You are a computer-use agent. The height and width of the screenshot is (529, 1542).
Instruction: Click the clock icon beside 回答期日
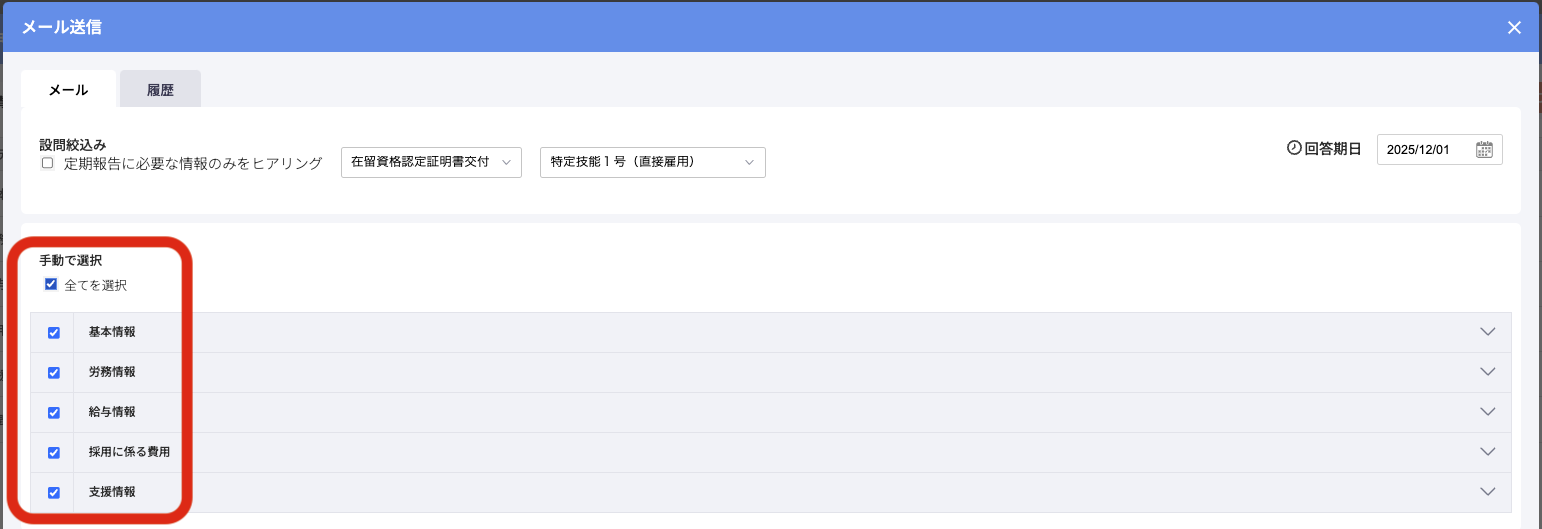pos(1294,148)
